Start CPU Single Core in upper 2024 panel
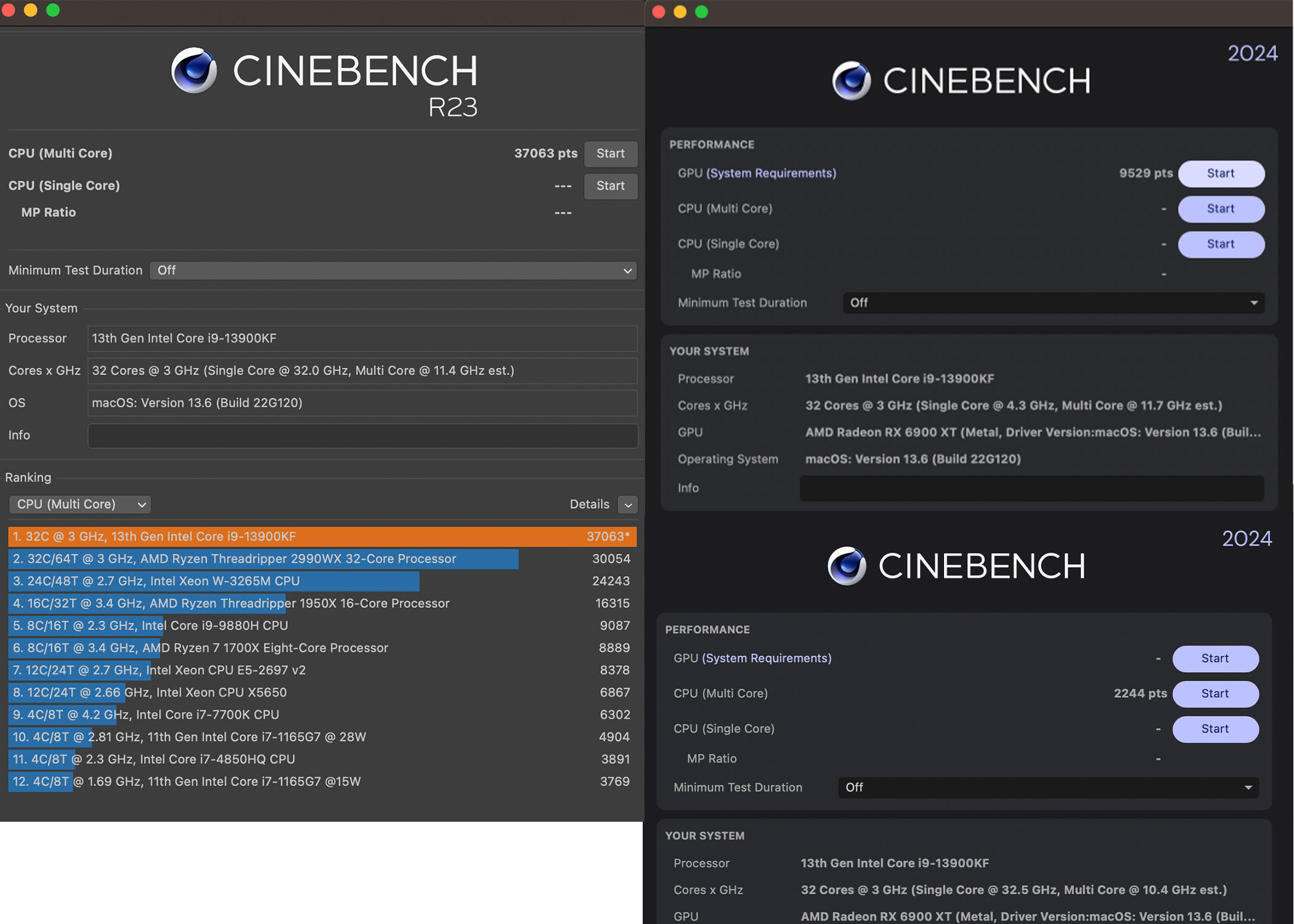Screen dimensions: 1294x924 [1221, 244]
